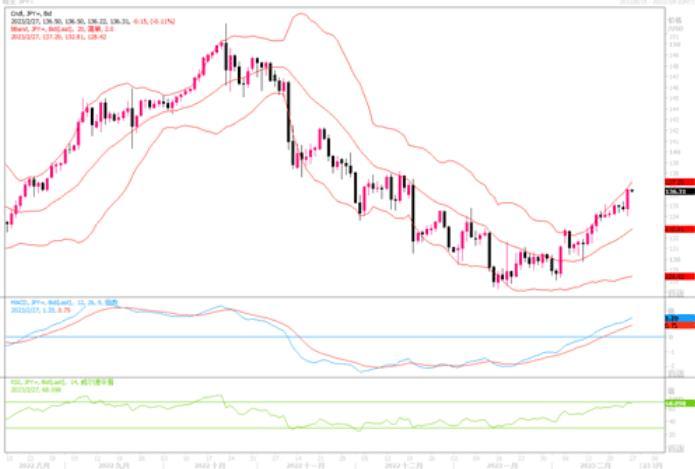Click the MACD values line reading 1.29, 0.75

(x=38, y=310)
